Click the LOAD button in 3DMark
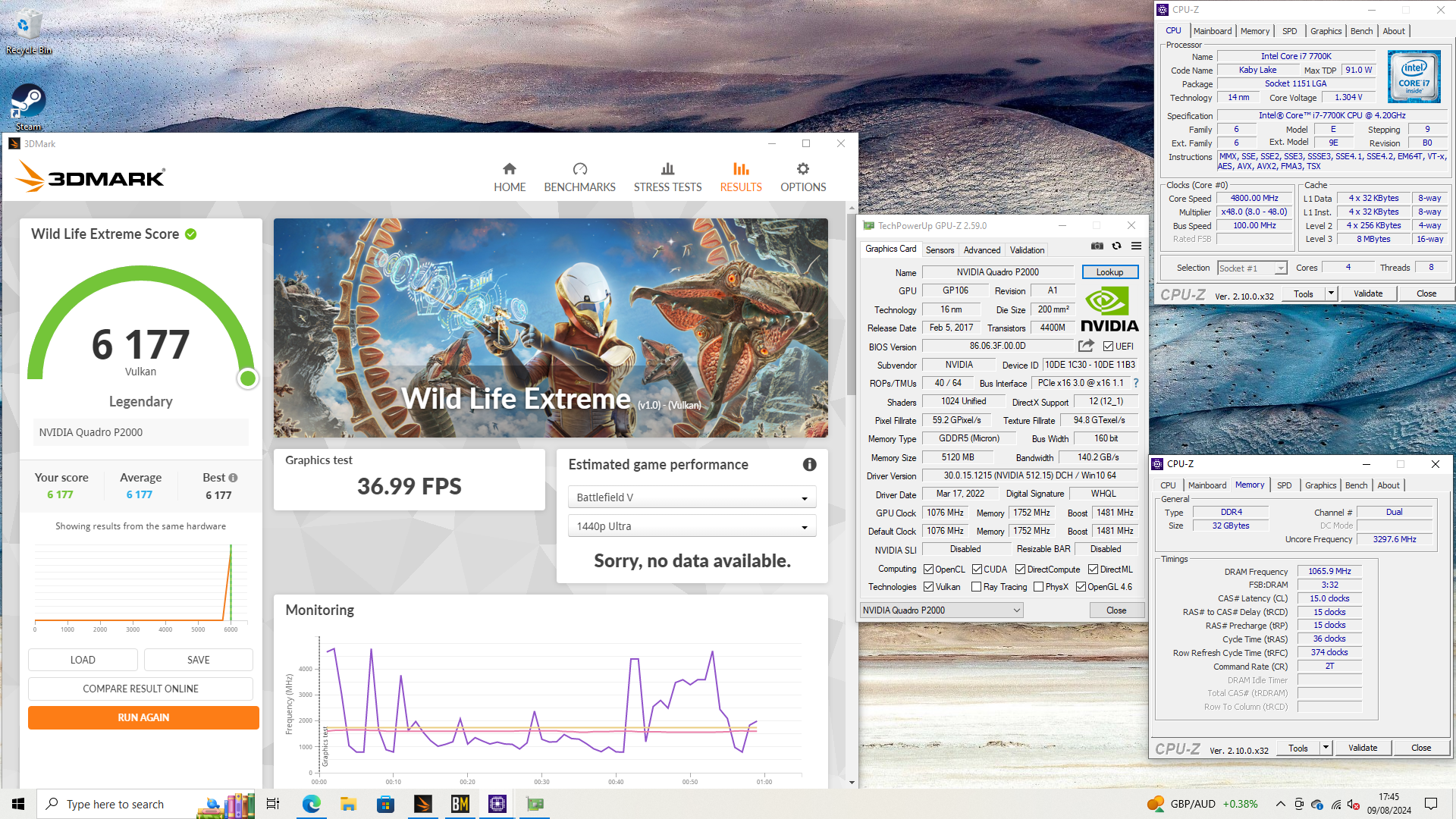The image size is (1456, 819). pos(83,660)
